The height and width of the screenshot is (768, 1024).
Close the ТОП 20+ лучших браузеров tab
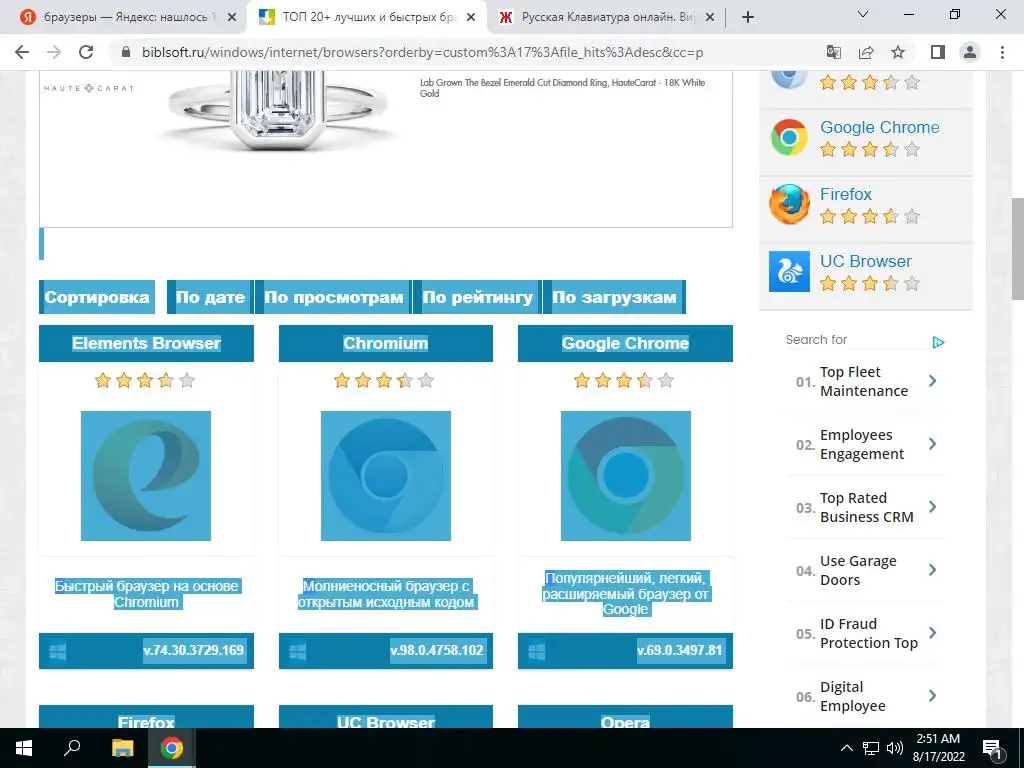(x=471, y=18)
